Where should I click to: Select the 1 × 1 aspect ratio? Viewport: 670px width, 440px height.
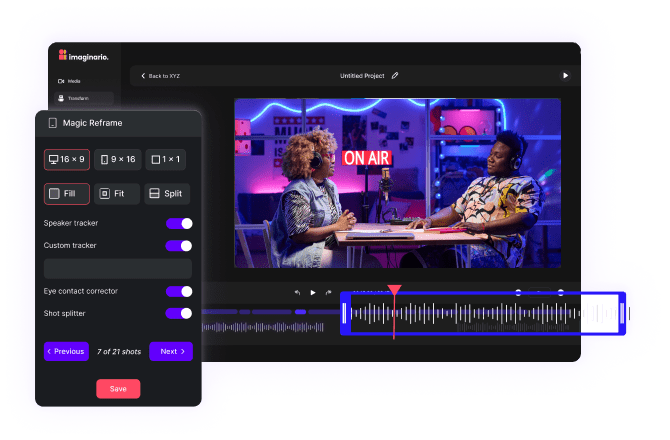[166, 159]
